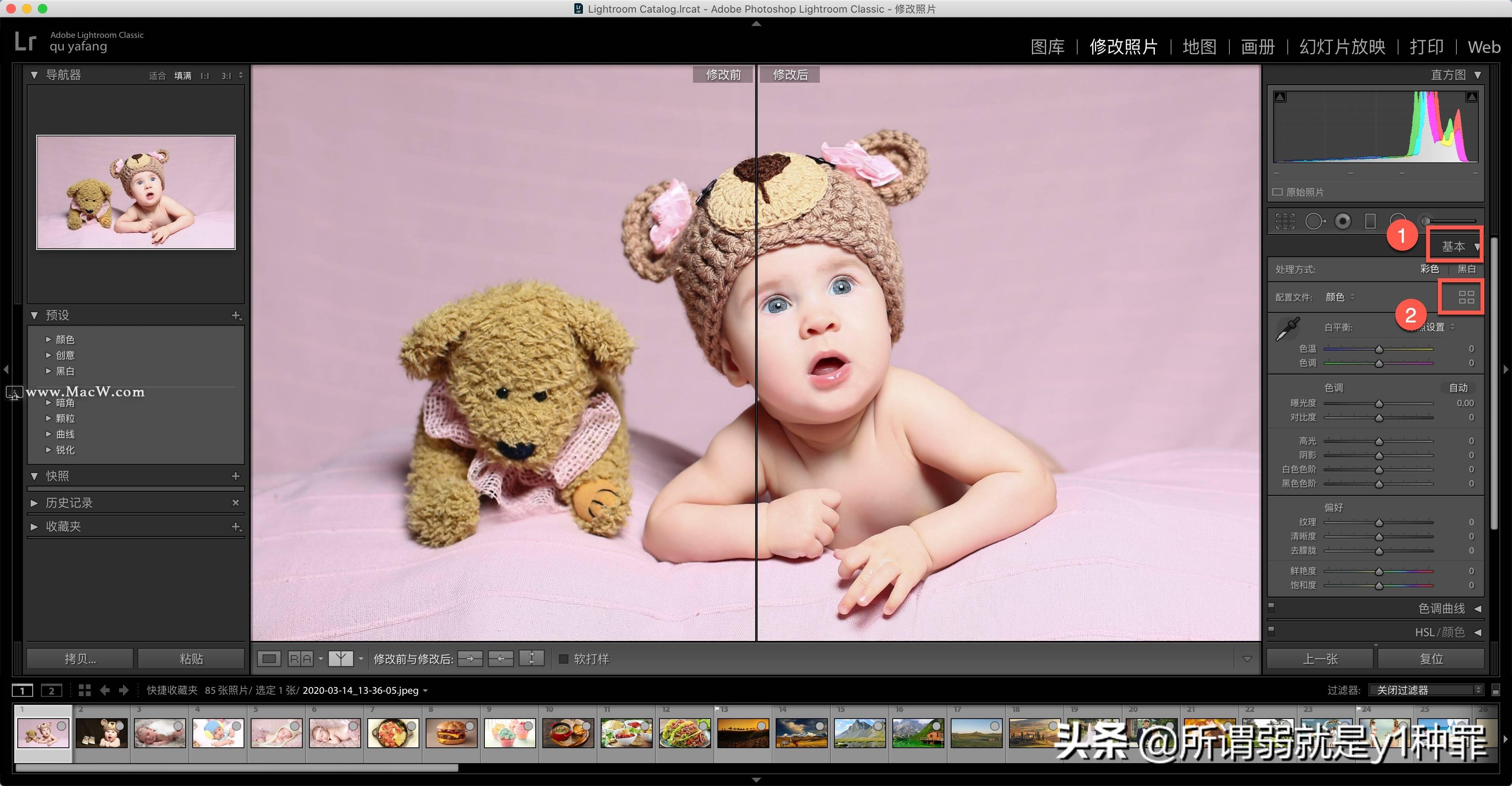Open second window display button 2
Image resolution: width=1512 pixels, height=786 pixels.
[x=51, y=690]
